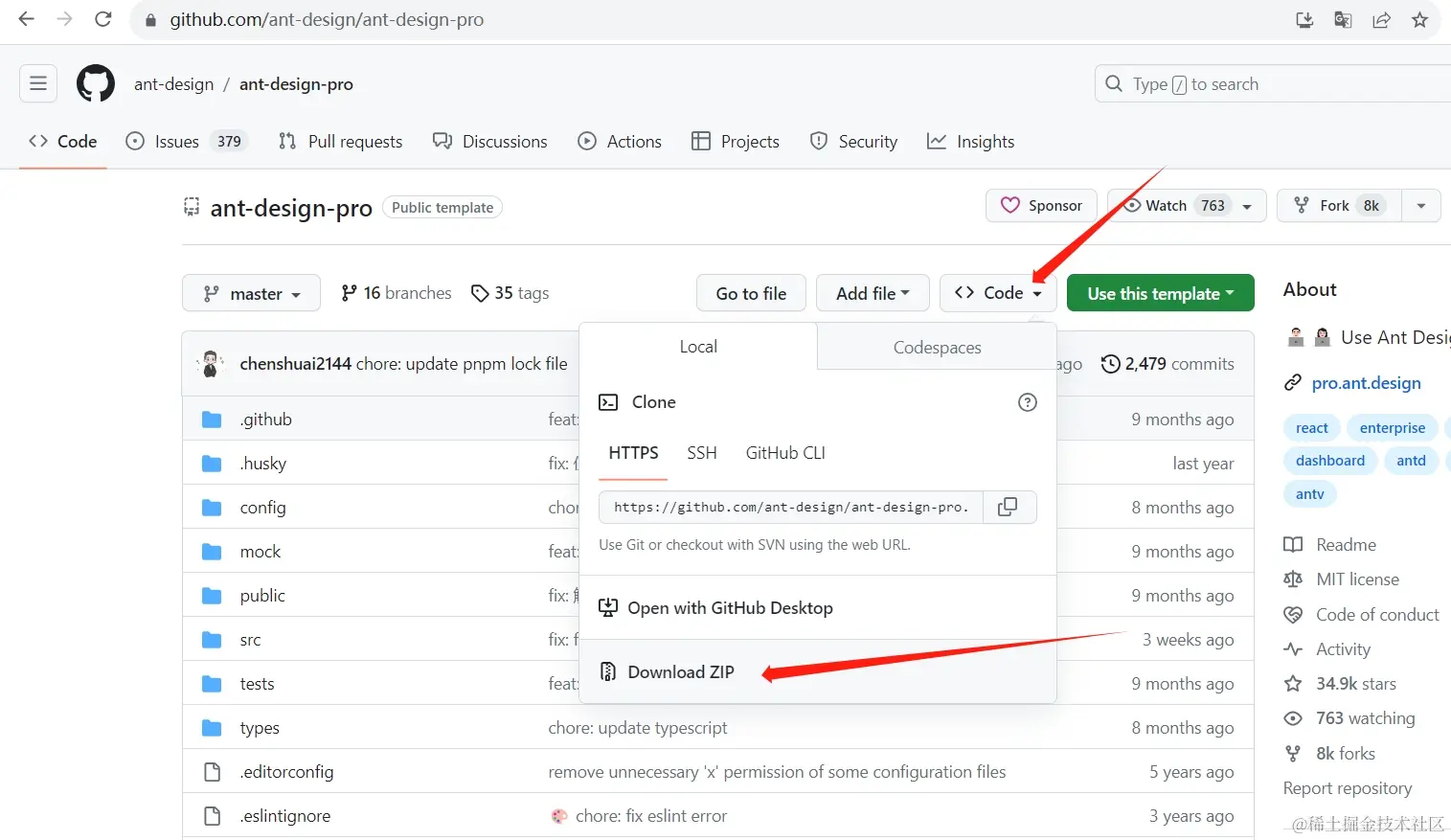Click the translate page icon
The image size is (1451, 840).
tap(1343, 19)
